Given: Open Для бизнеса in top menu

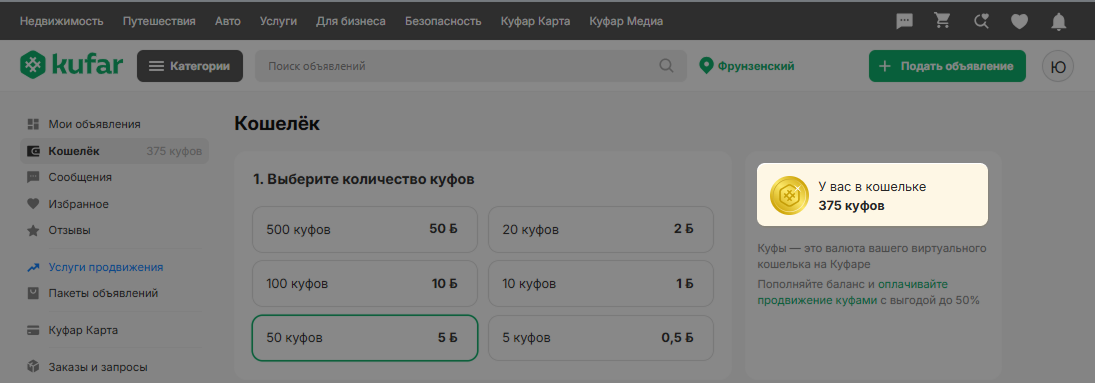Looking at the screenshot, I should pyautogui.click(x=351, y=21).
